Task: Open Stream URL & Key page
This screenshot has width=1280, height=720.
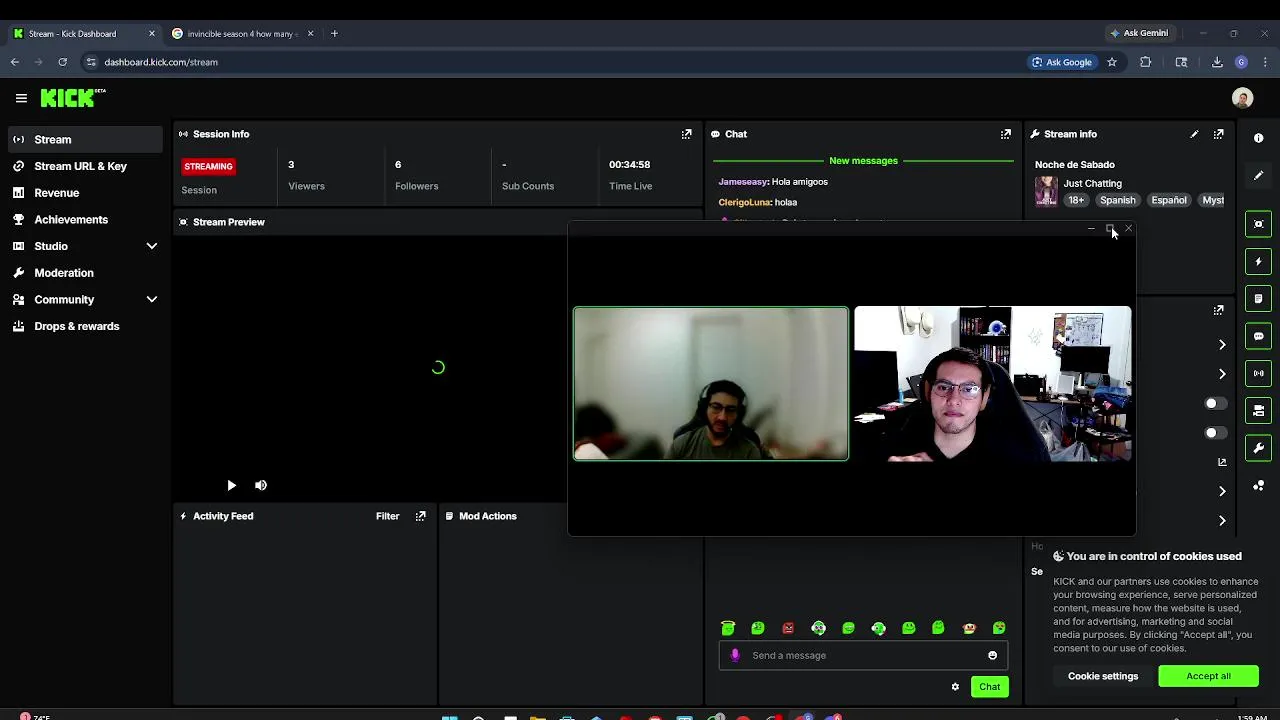Action: 84,166
